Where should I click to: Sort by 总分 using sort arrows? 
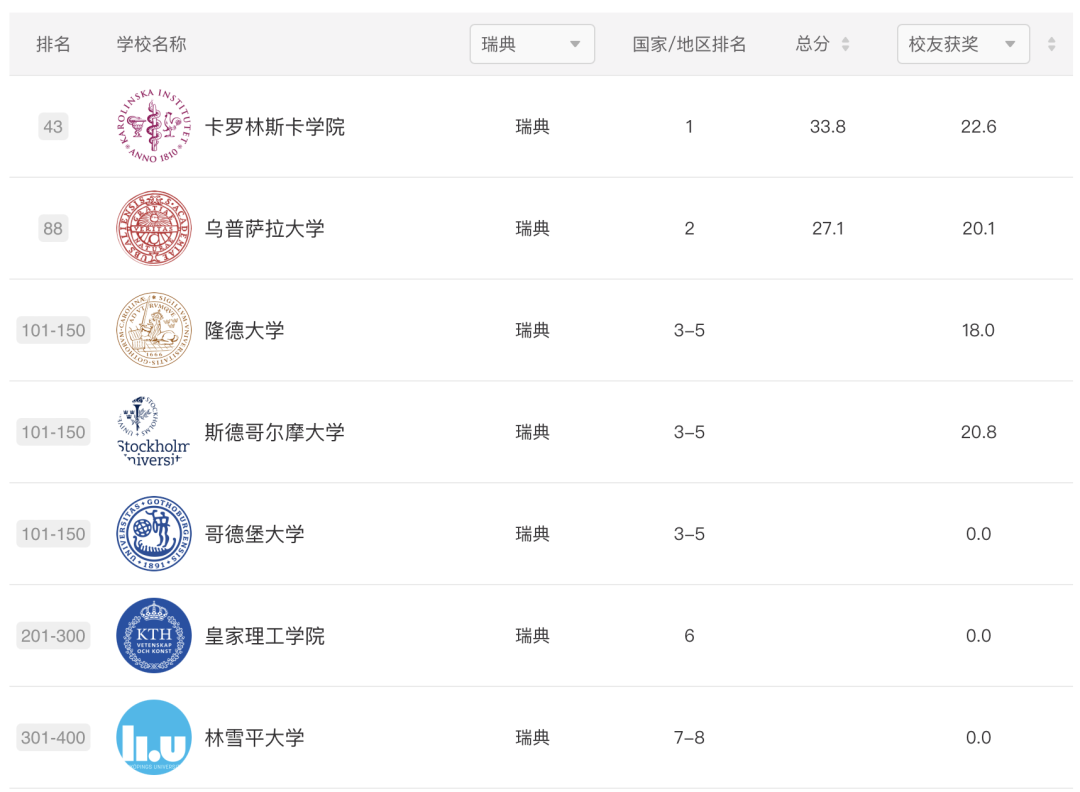(x=845, y=44)
